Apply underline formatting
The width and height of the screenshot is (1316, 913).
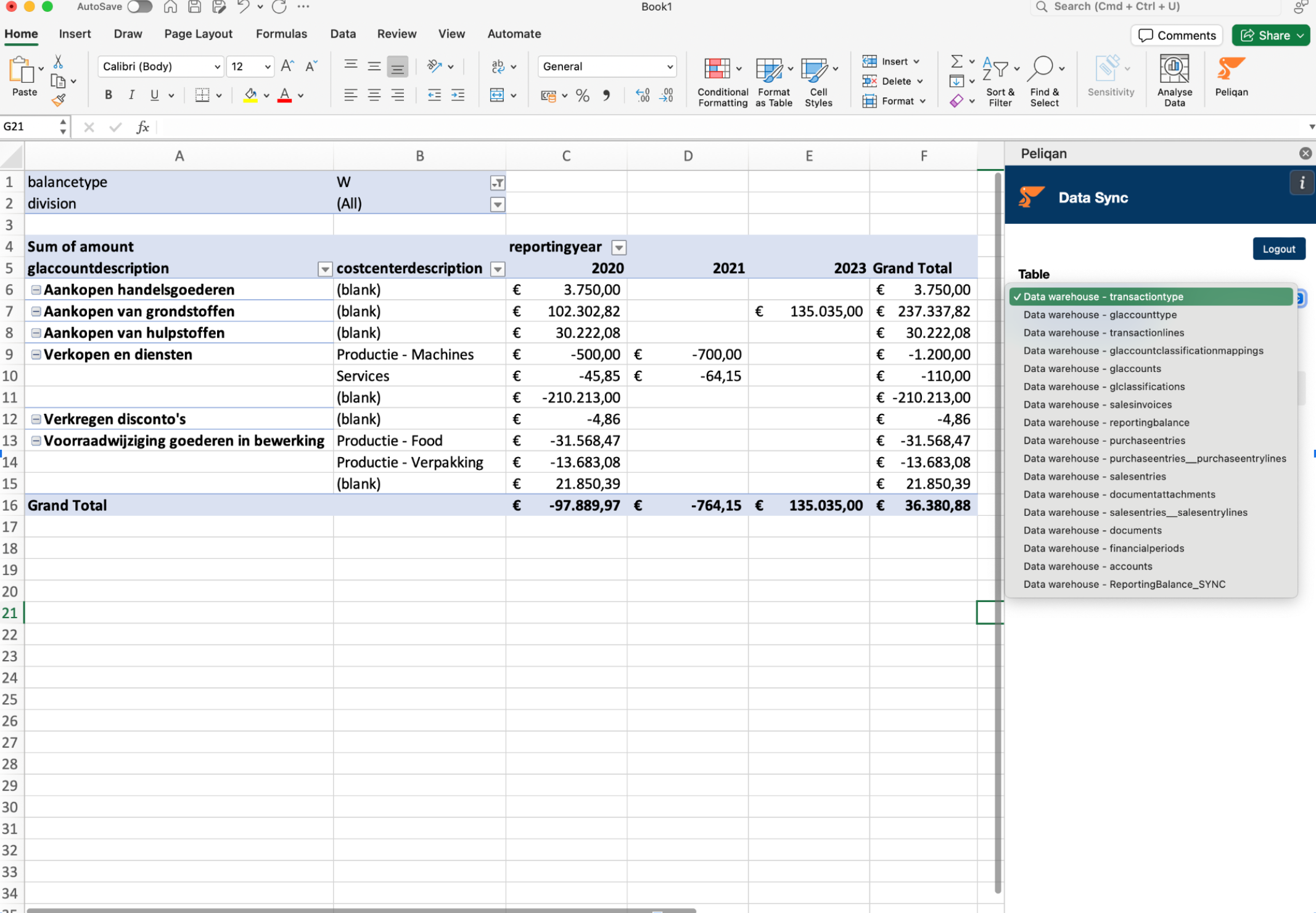coord(154,95)
